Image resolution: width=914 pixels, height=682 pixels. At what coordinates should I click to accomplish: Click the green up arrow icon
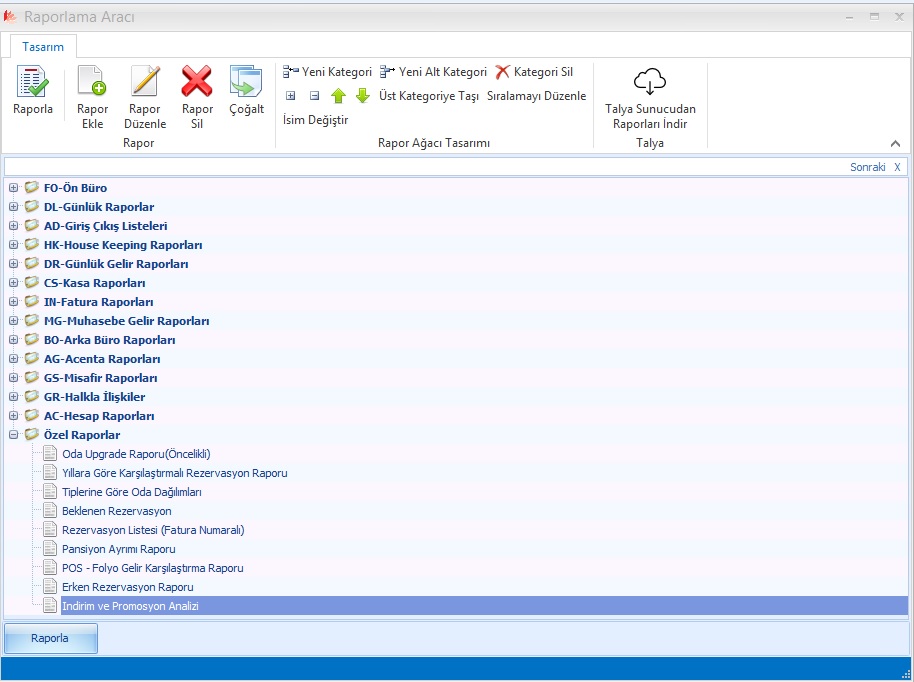click(x=338, y=96)
